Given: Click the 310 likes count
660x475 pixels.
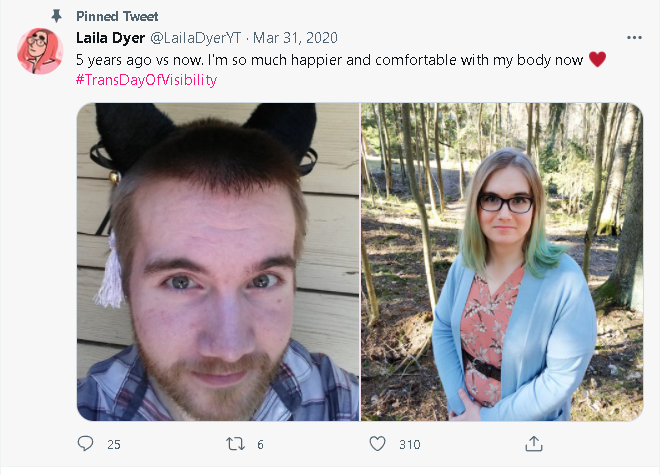Looking at the screenshot, I should point(410,445).
